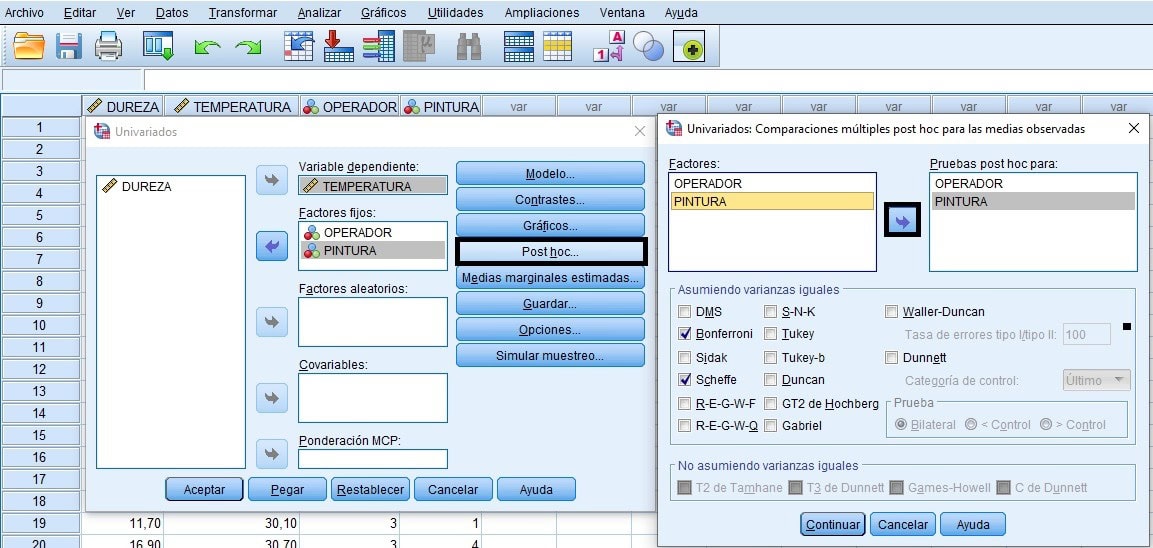1153x548 pixels.
Task: Uncheck the Scheffe test
Action: pyautogui.click(x=685, y=380)
